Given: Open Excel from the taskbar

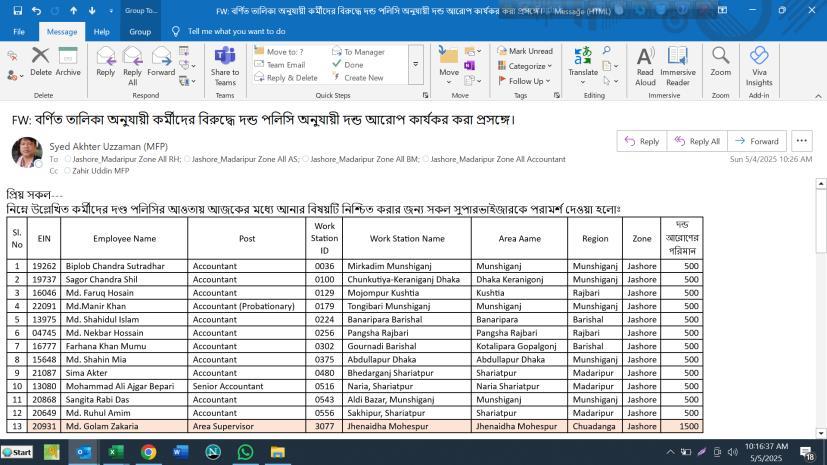Looking at the screenshot, I should coord(116,452).
